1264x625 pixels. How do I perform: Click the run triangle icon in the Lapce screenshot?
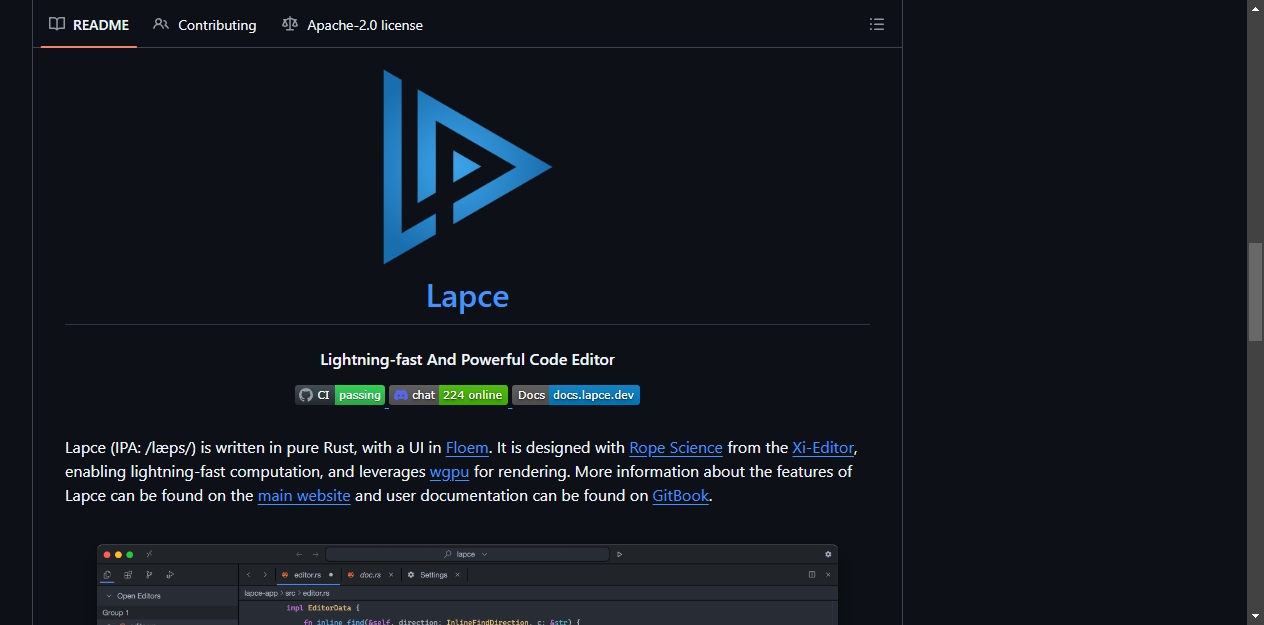[620, 554]
